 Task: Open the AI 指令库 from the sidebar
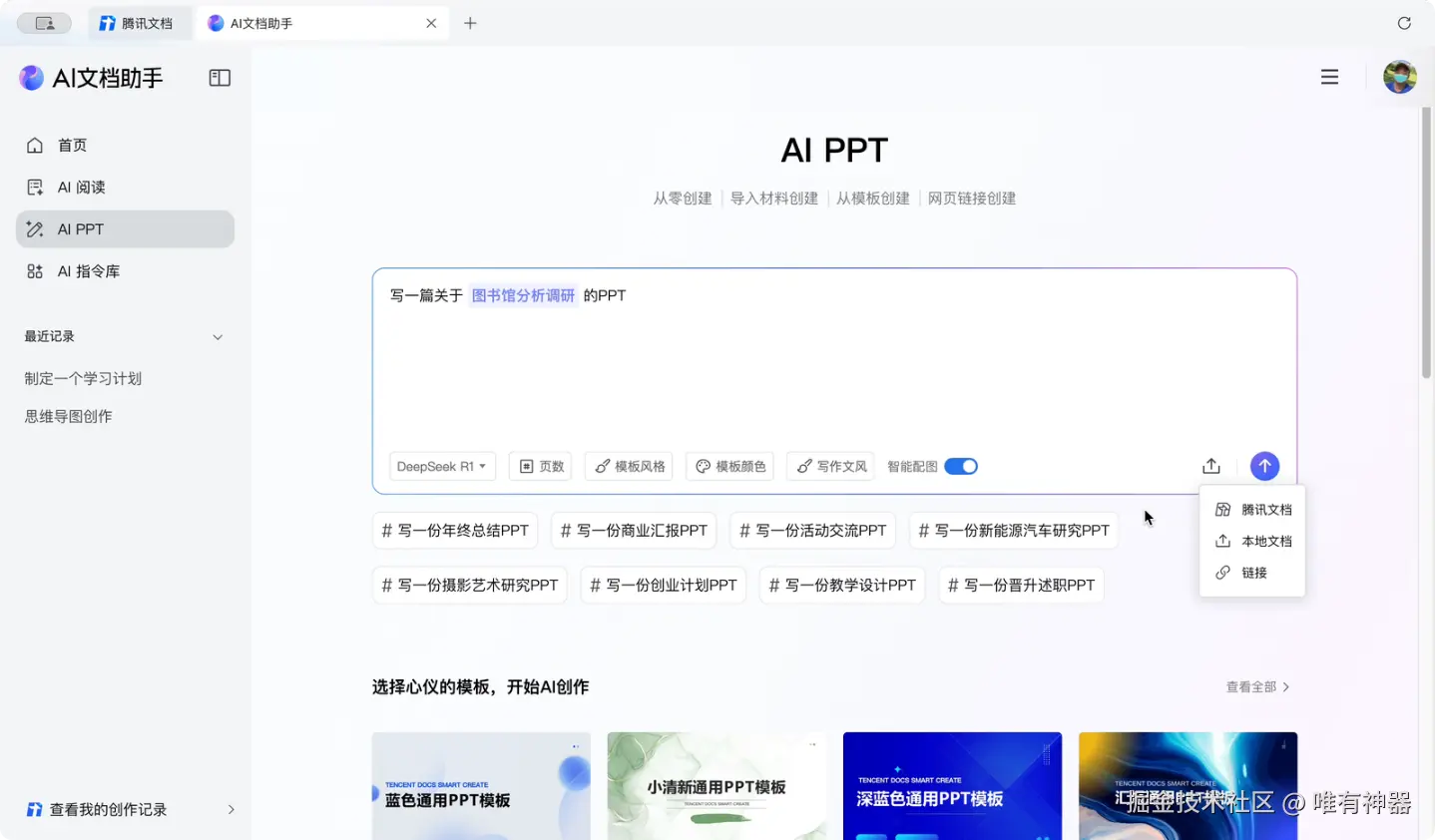coord(86,270)
